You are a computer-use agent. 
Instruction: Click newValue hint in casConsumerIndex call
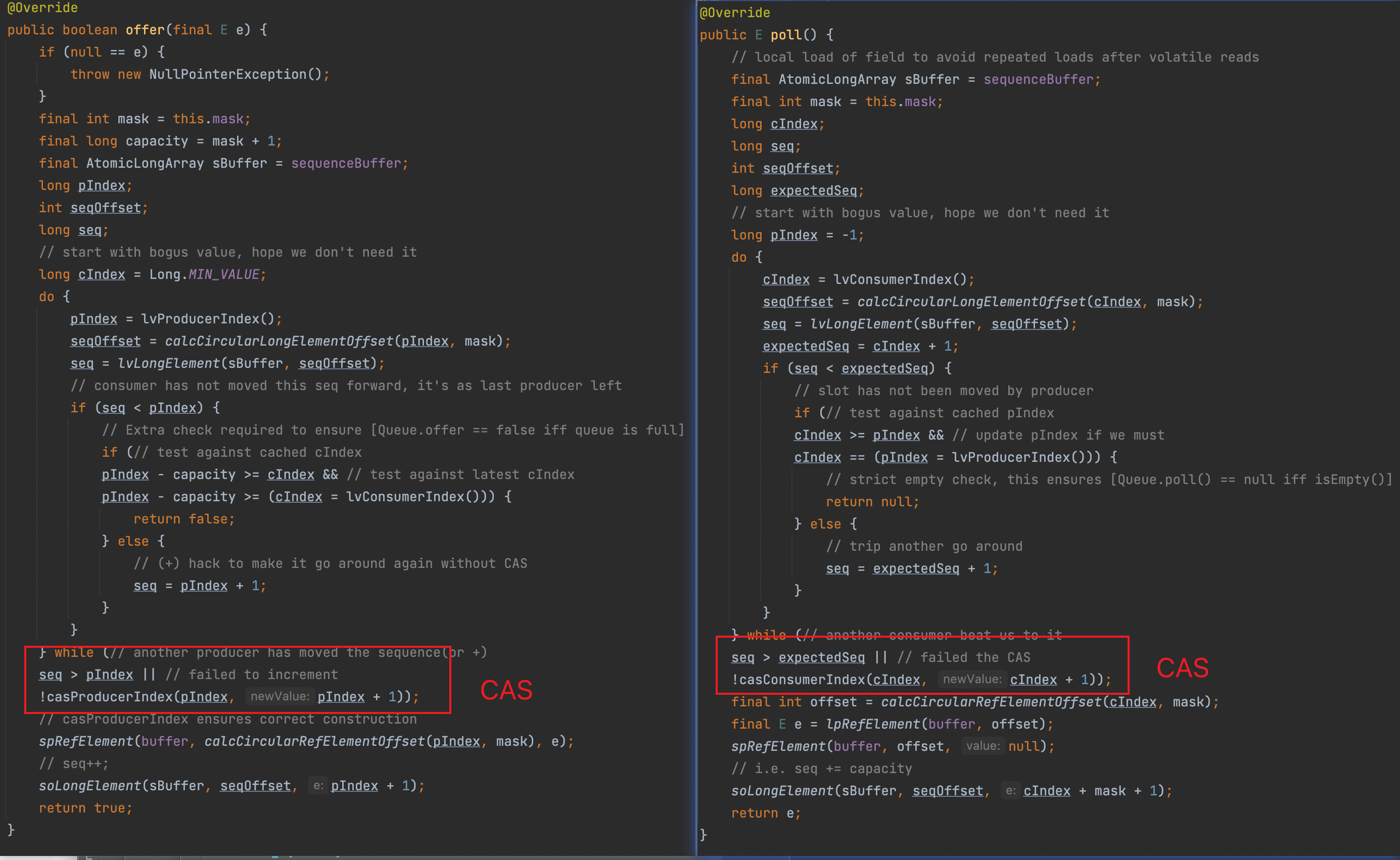[x=972, y=679]
